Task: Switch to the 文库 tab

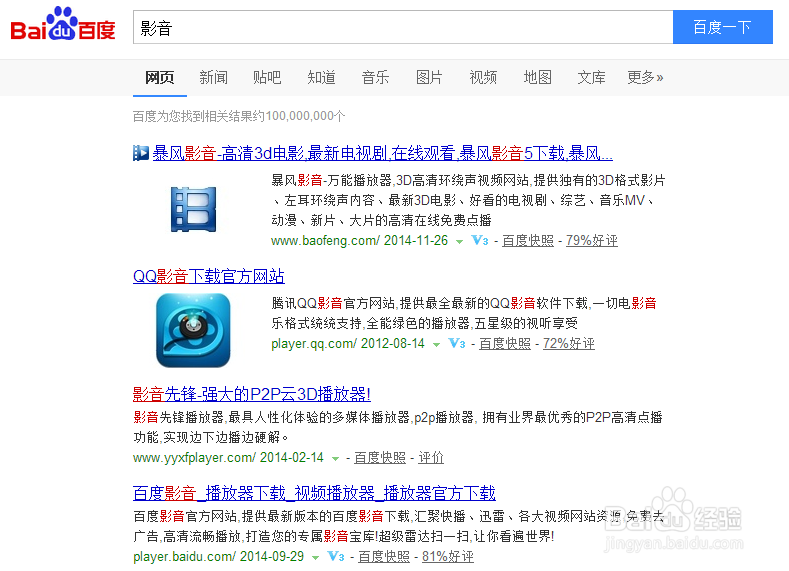Action: tap(591, 77)
